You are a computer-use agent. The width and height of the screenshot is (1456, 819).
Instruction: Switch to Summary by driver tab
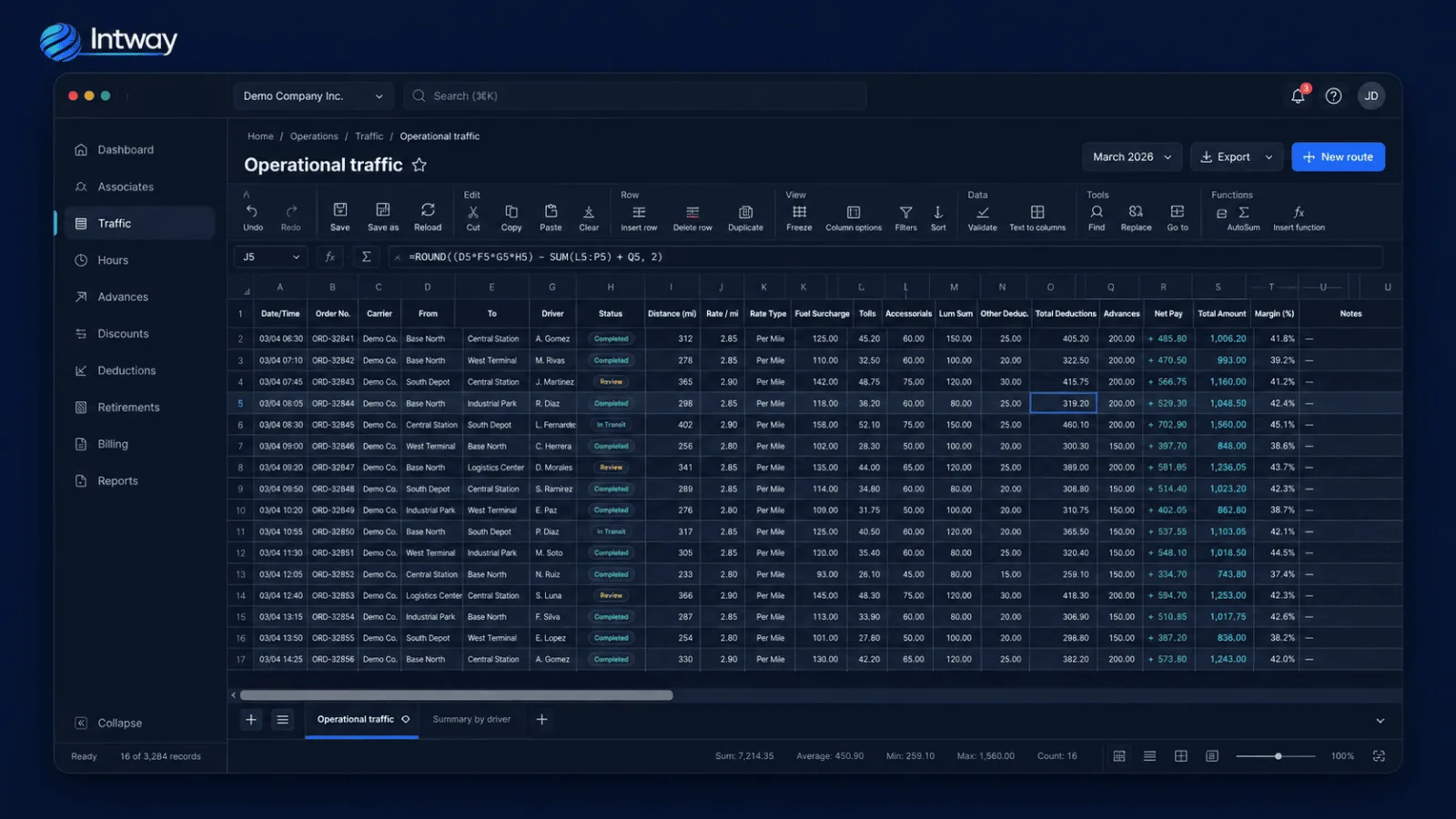(x=471, y=719)
